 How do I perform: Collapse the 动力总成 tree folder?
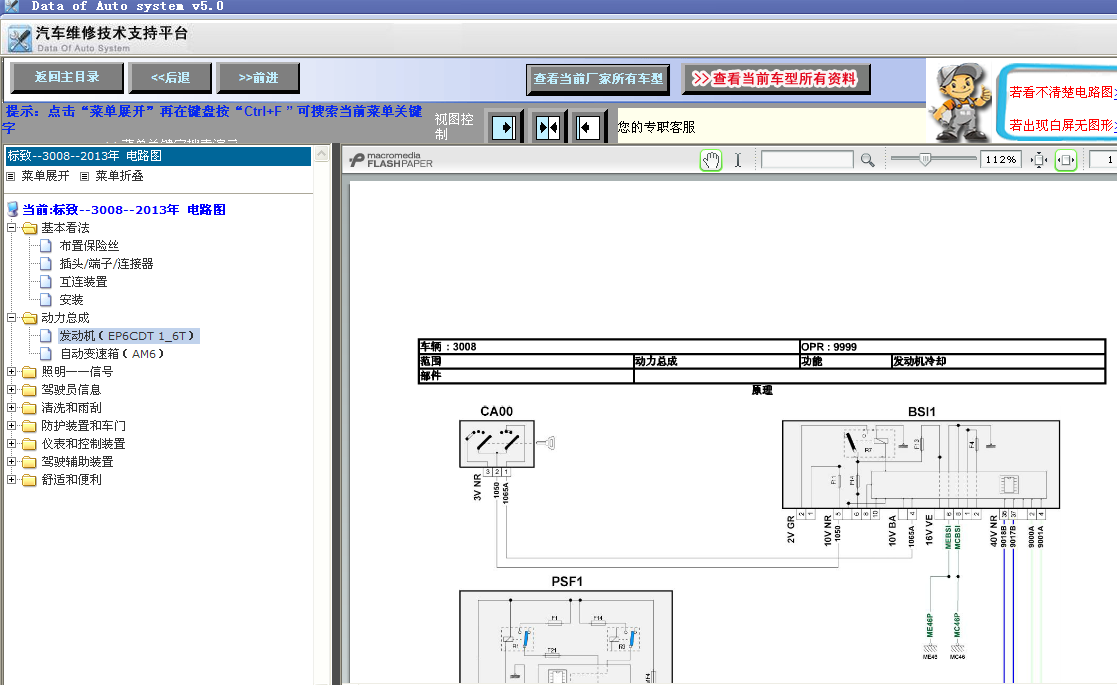coord(11,318)
